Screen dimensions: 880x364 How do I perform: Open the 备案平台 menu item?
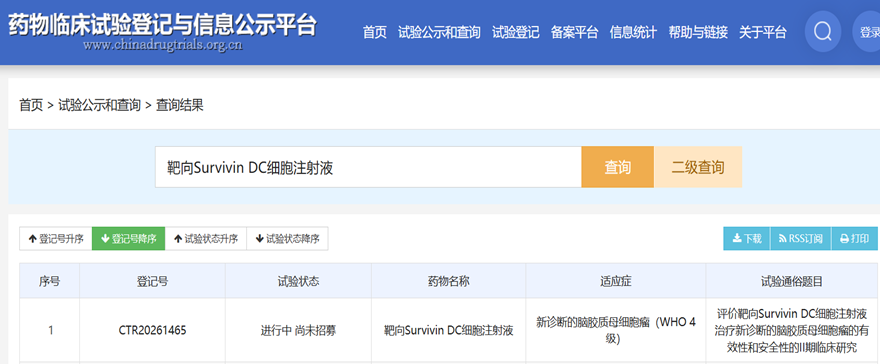pos(574,33)
